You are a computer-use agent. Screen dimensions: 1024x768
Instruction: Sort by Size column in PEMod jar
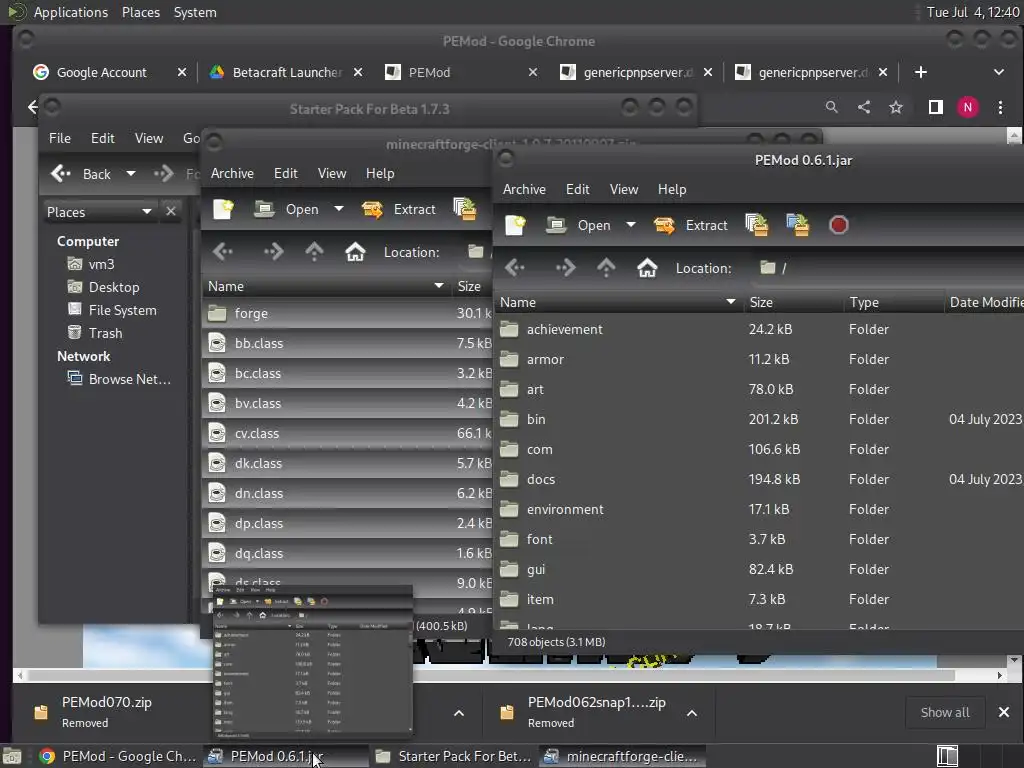tap(793, 302)
